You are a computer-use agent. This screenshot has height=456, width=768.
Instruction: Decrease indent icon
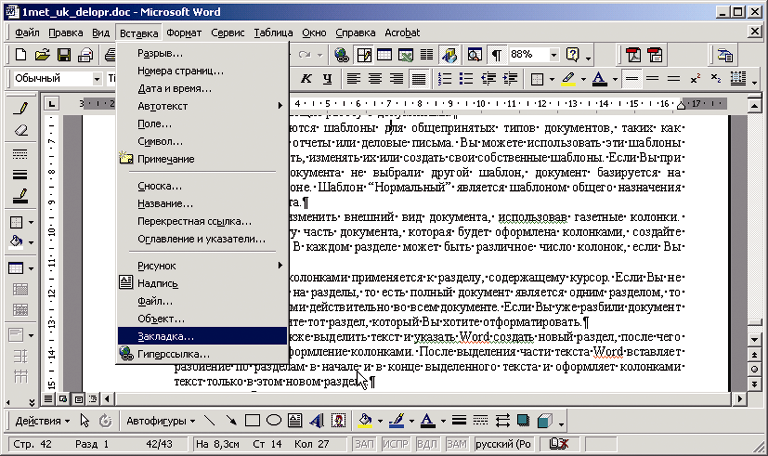[x=488, y=78]
